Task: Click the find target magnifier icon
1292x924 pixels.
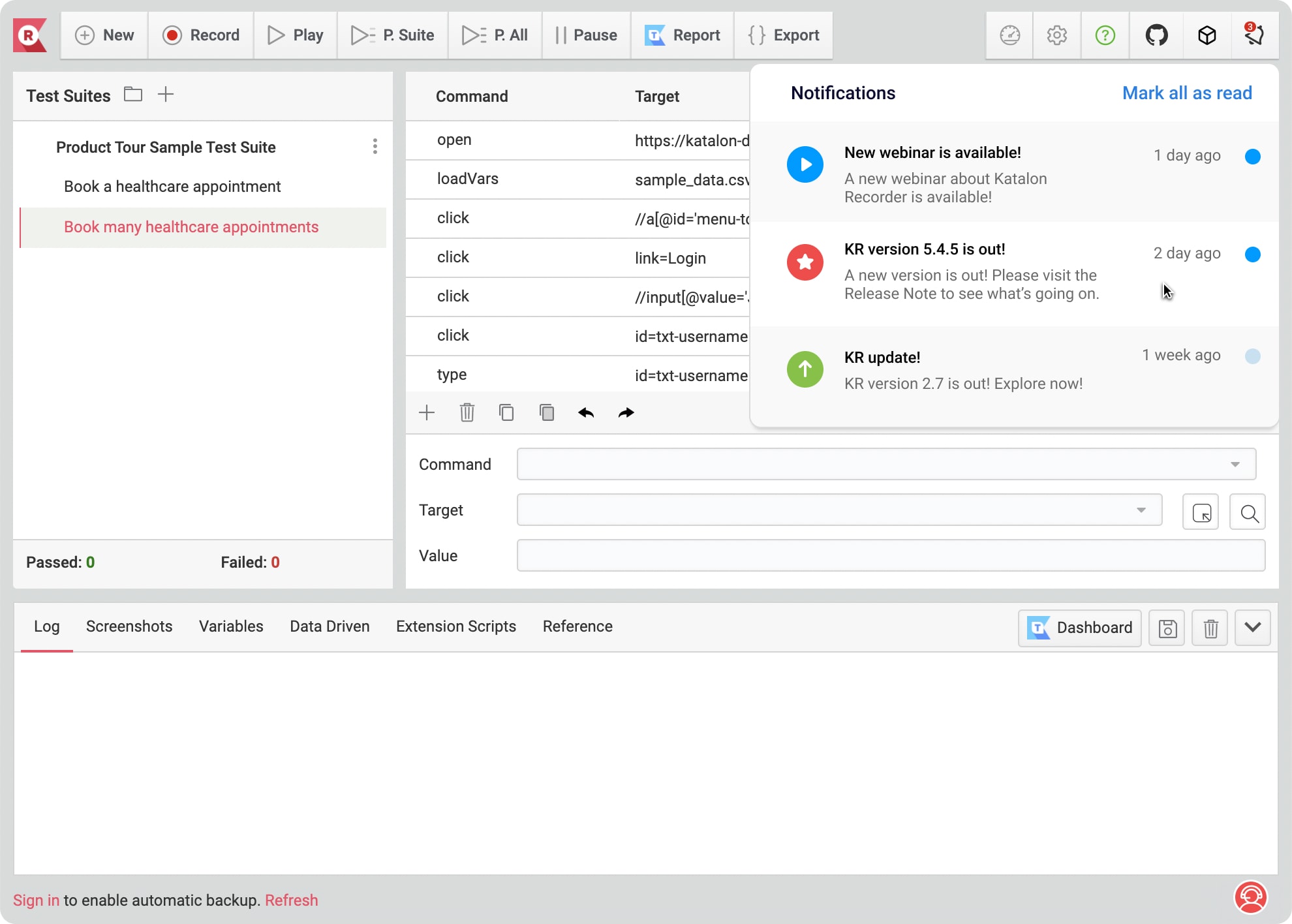Action: (1248, 512)
